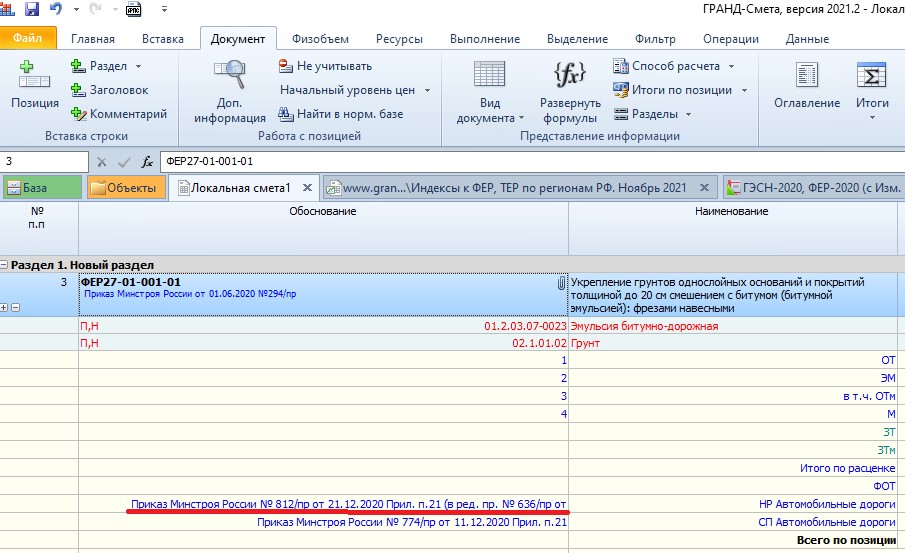Click the paperclip attachment icon in row 3
The image size is (905, 553).
pos(561,284)
